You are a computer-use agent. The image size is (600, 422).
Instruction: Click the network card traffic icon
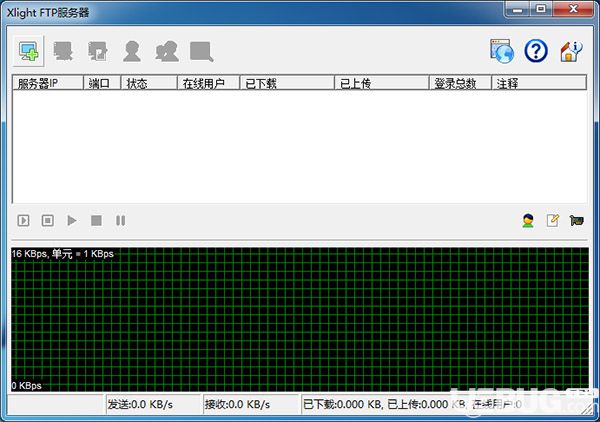(x=576, y=220)
